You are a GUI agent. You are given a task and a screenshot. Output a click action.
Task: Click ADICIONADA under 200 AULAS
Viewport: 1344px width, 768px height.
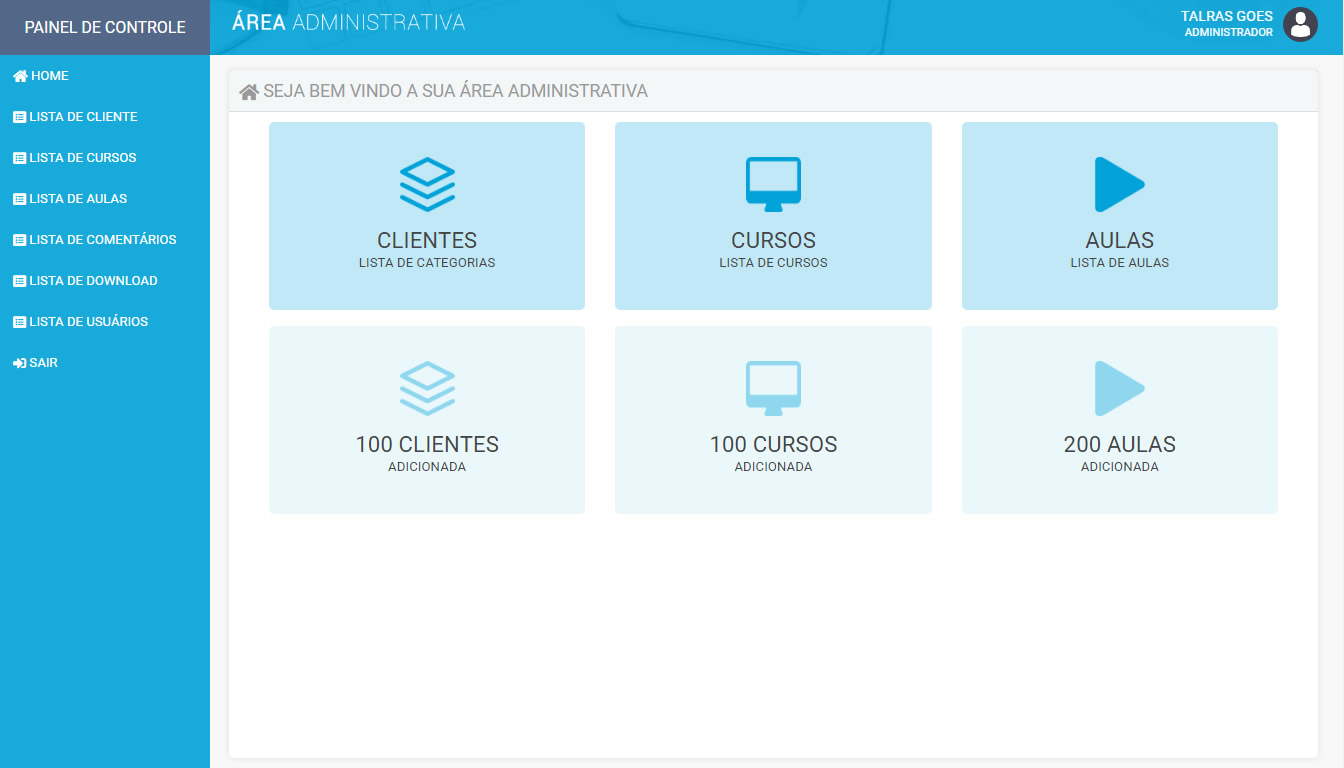pos(1119,467)
